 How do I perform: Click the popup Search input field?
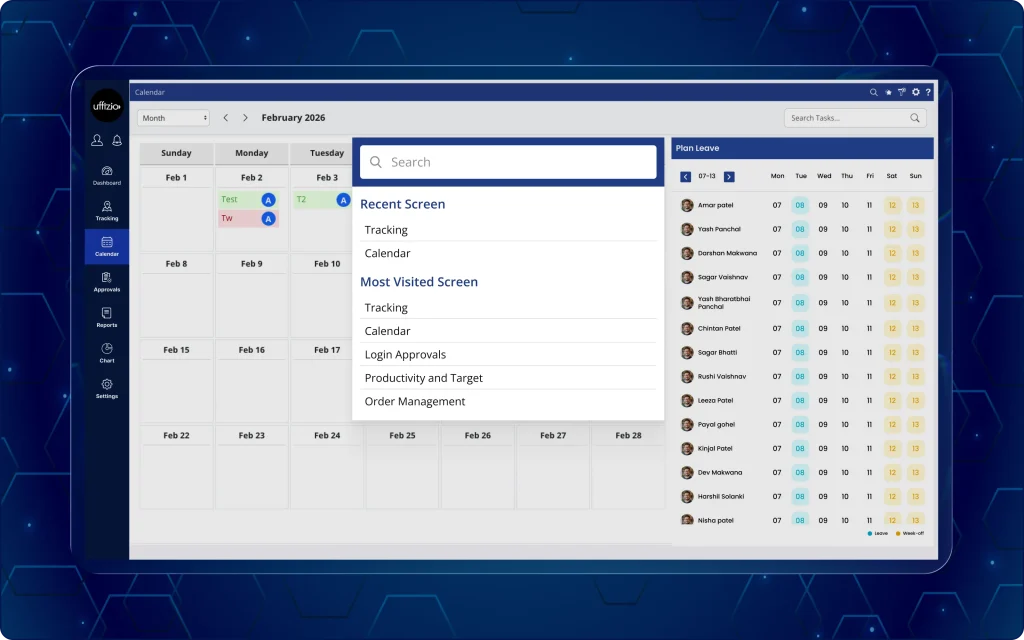click(x=508, y=162)
